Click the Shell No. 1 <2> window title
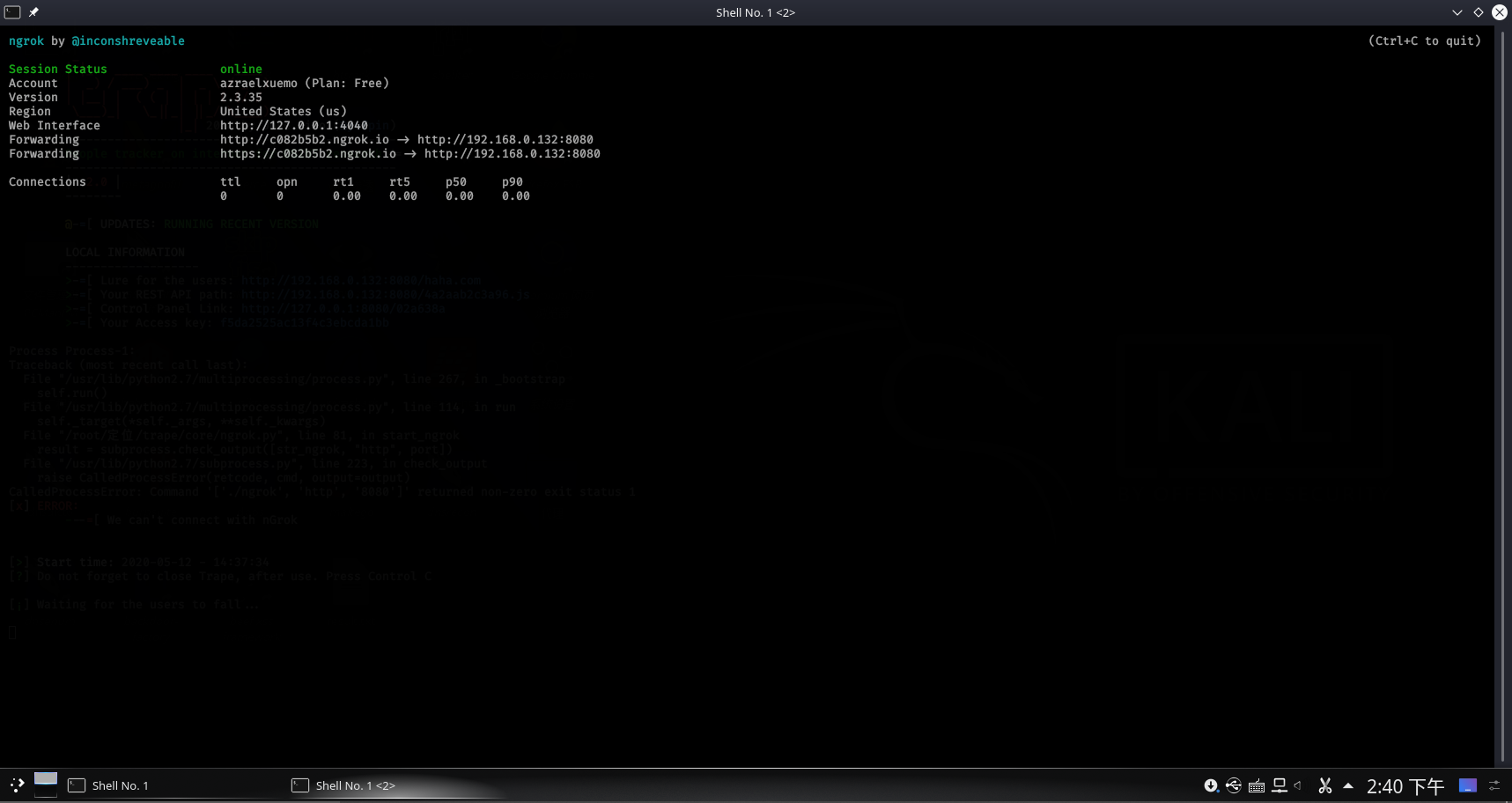 756,12
